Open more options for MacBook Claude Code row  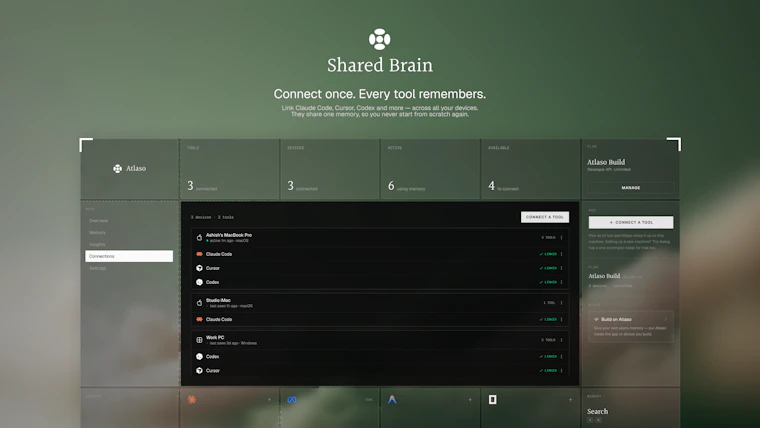[562, 254]
